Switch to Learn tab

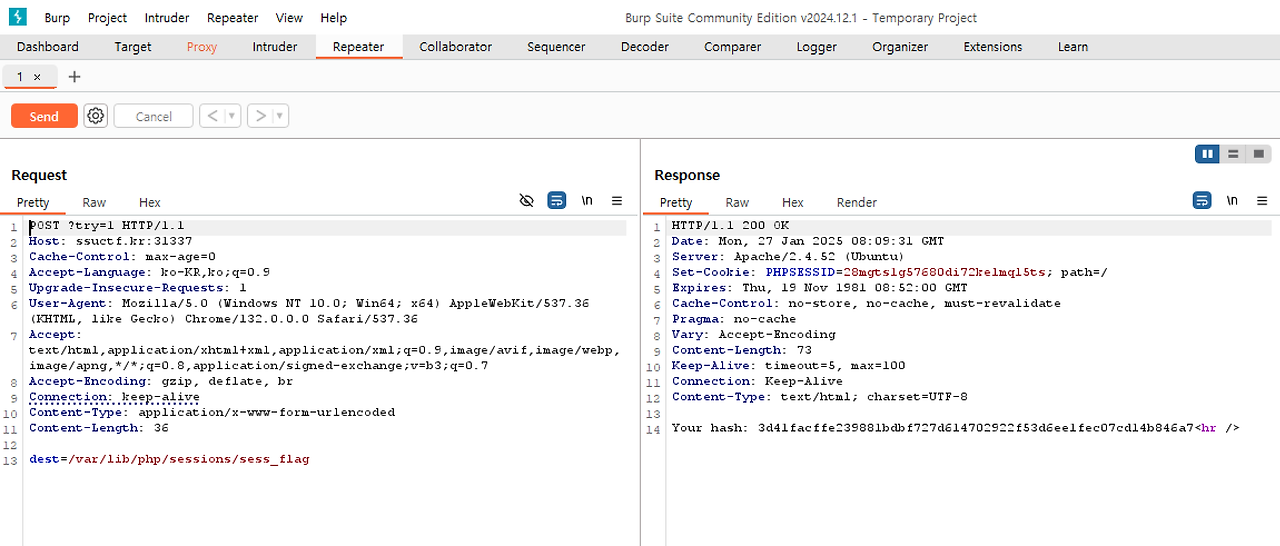pyautogui.click(x=1073, y=47)
